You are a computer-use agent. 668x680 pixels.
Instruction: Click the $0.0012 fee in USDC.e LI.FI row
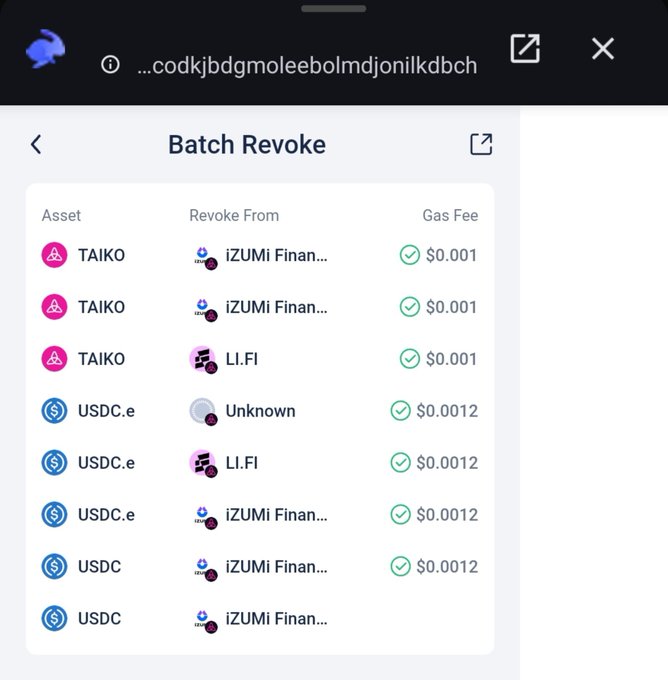point(447,463)
